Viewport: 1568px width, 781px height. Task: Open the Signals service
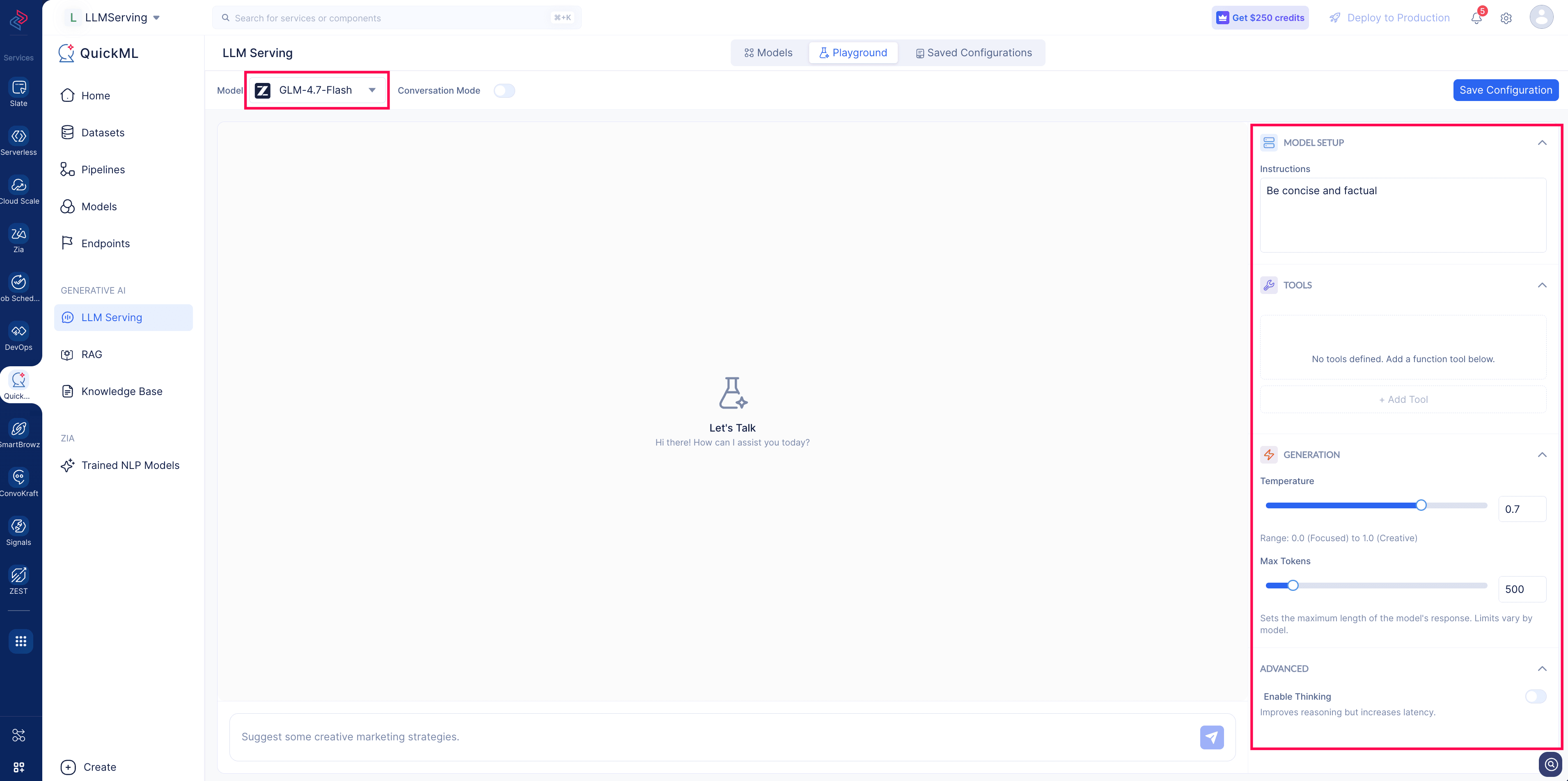pyautogui.click(x=19, y=531)
